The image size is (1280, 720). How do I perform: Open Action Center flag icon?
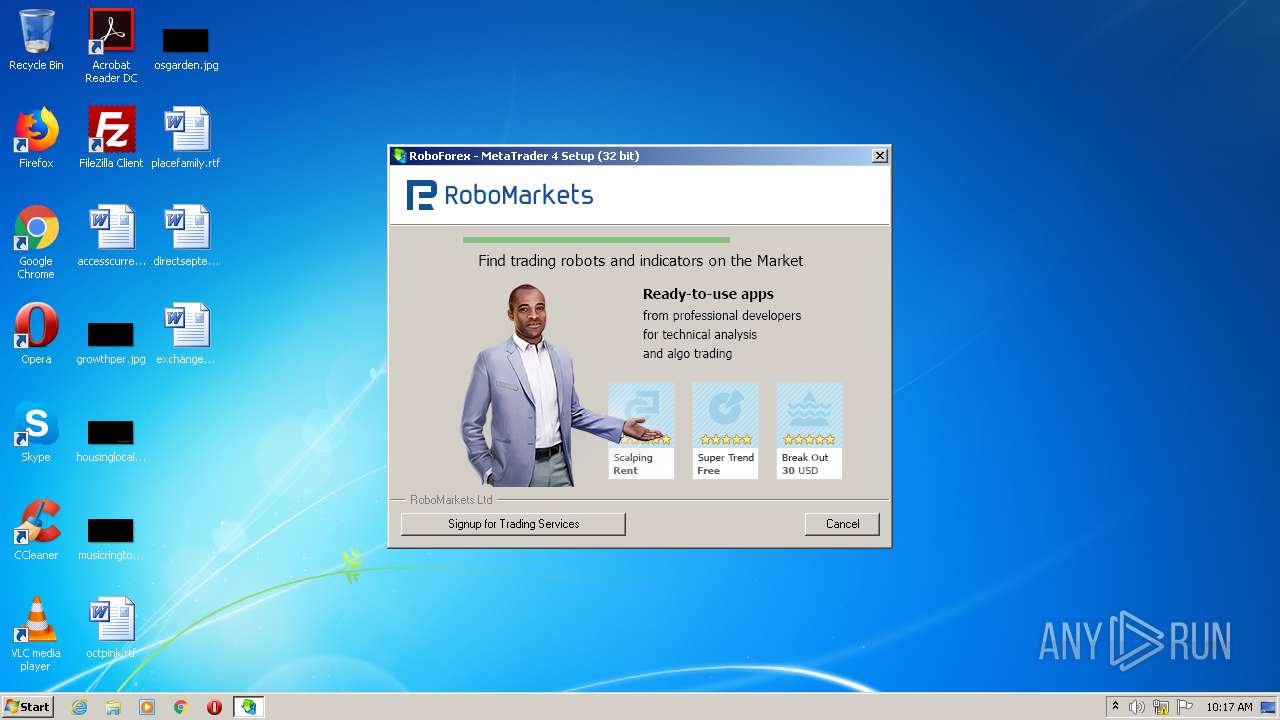click(x=1185, y=707)
